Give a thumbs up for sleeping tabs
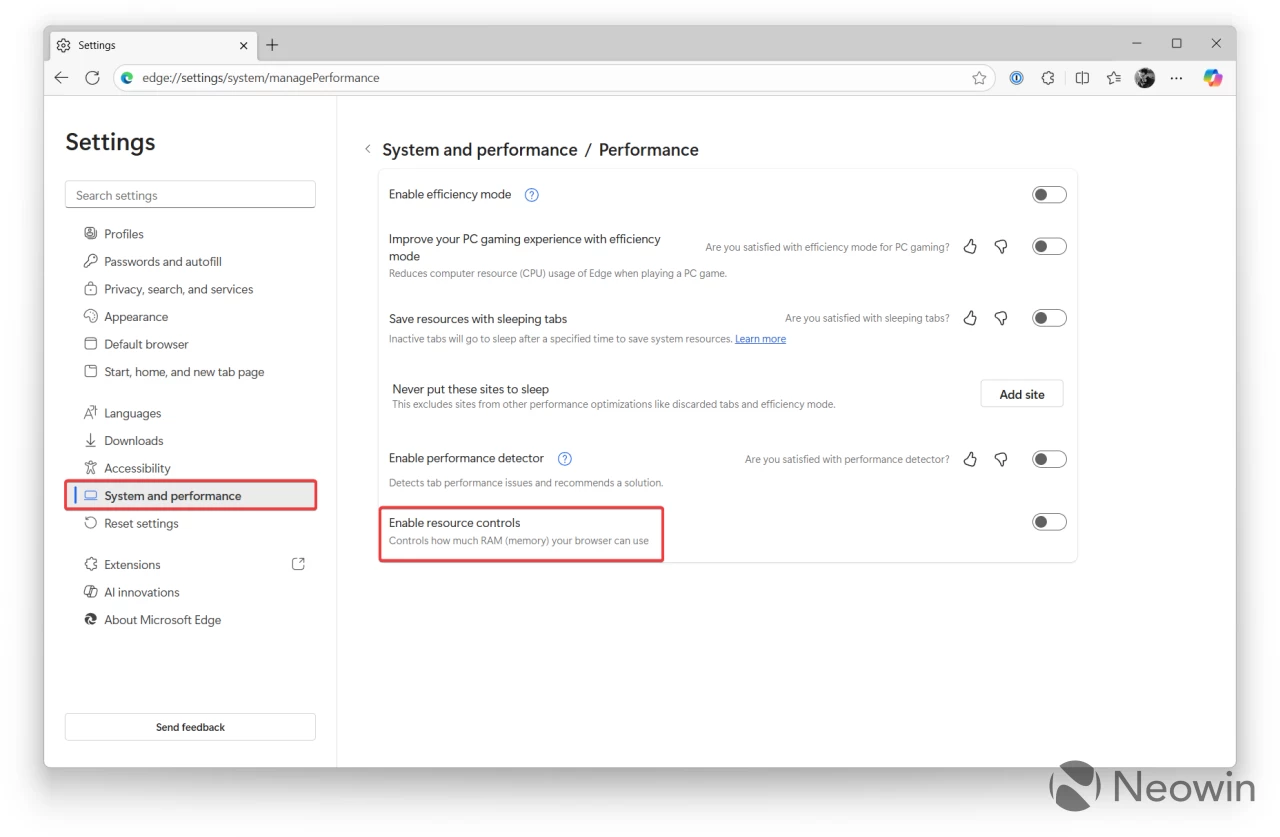This screenshot has width=1280, height=837. pyautogui.click(x=969, y=317)
